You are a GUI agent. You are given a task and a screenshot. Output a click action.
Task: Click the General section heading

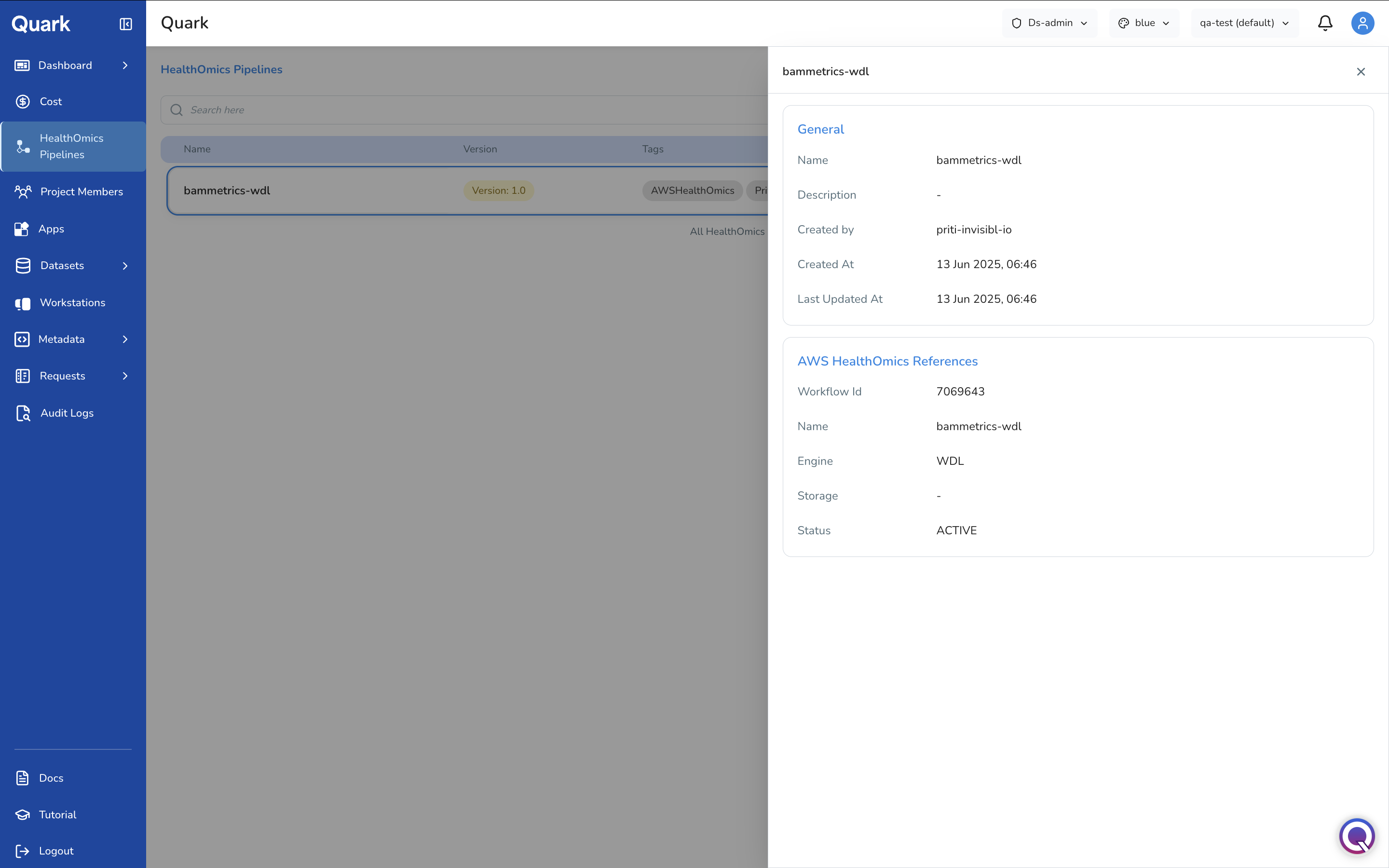click(x=821, y=129)
